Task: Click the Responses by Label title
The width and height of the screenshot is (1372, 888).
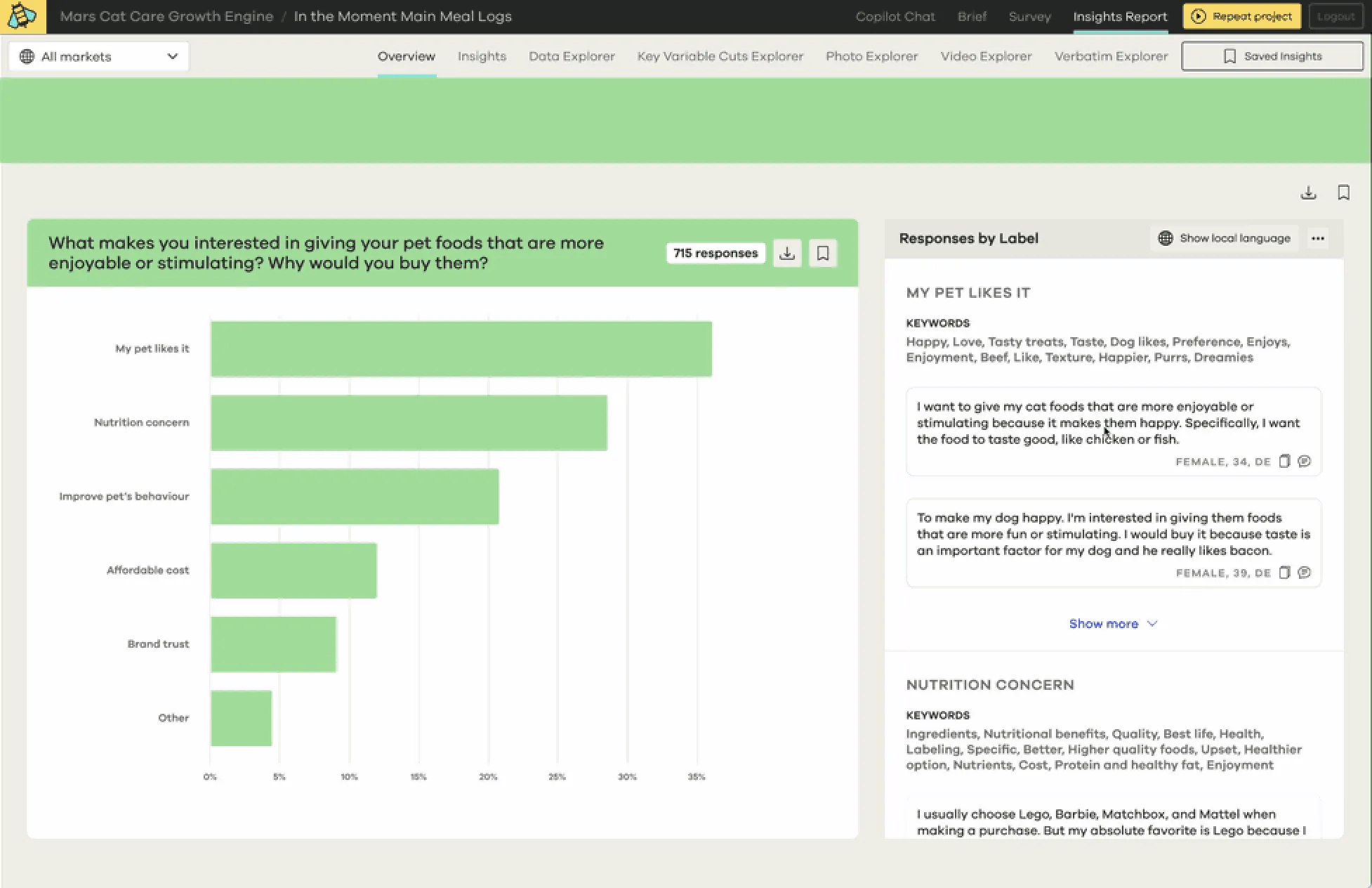Action: tap(968, 238)
